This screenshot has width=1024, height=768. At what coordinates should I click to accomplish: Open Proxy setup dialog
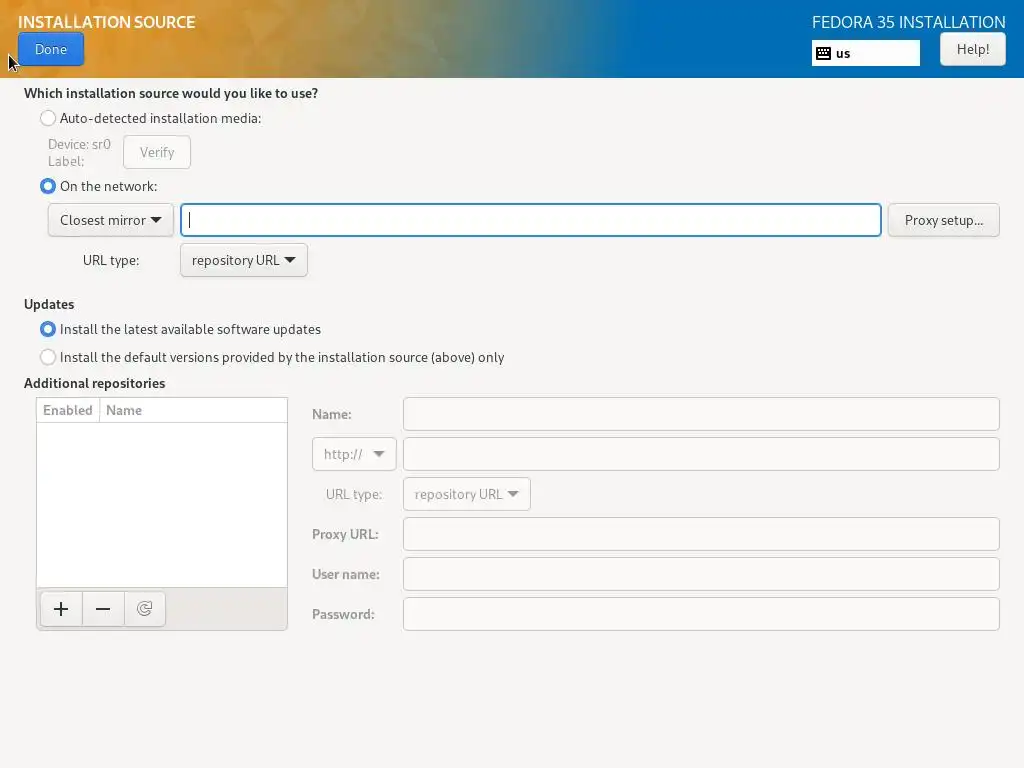944,220
